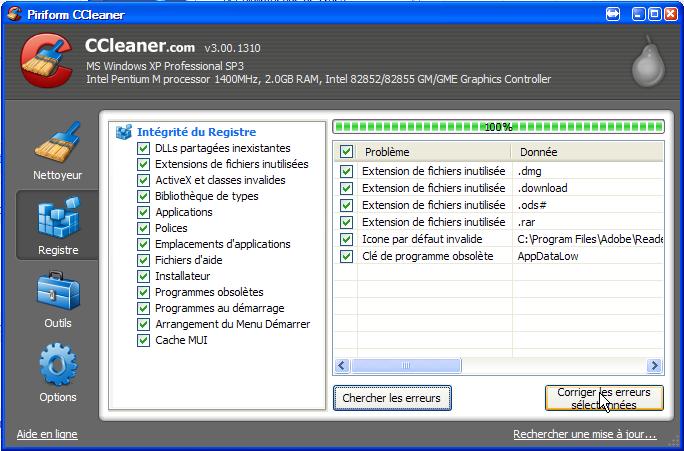
Task: Click the 100% progress bar
Action: tap(498, 127)
